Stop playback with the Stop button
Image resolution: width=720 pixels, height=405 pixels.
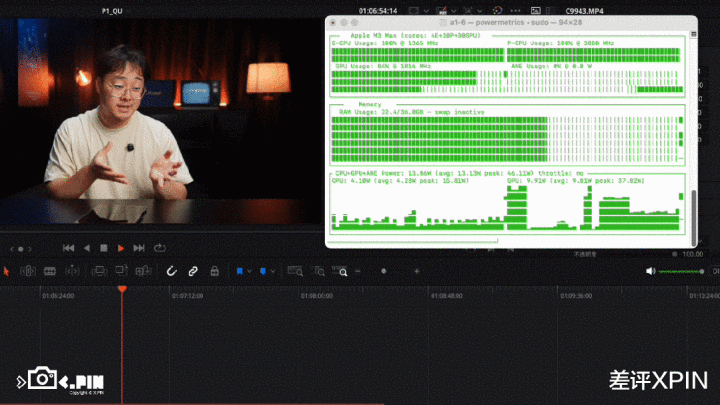(103, 248)
